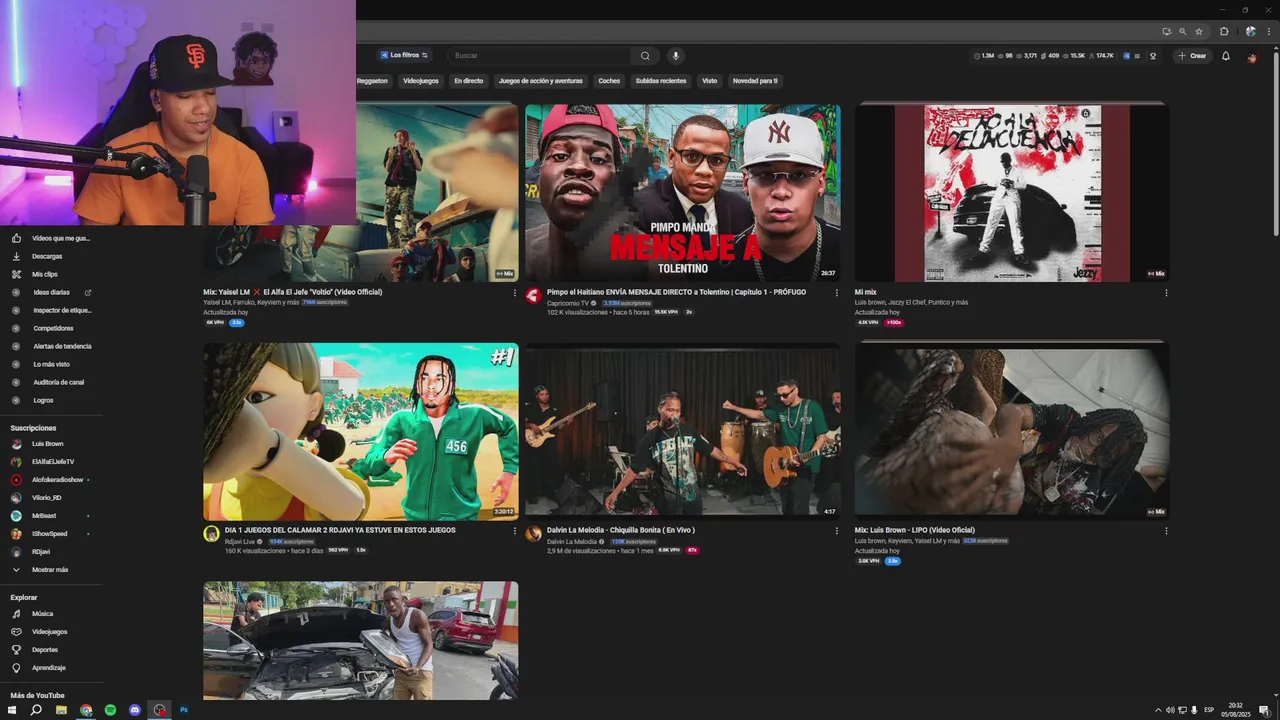This screenshot has height=720, width=1280.
Task: Bookmark this page with the star icon
Action: pos(1199,31)
